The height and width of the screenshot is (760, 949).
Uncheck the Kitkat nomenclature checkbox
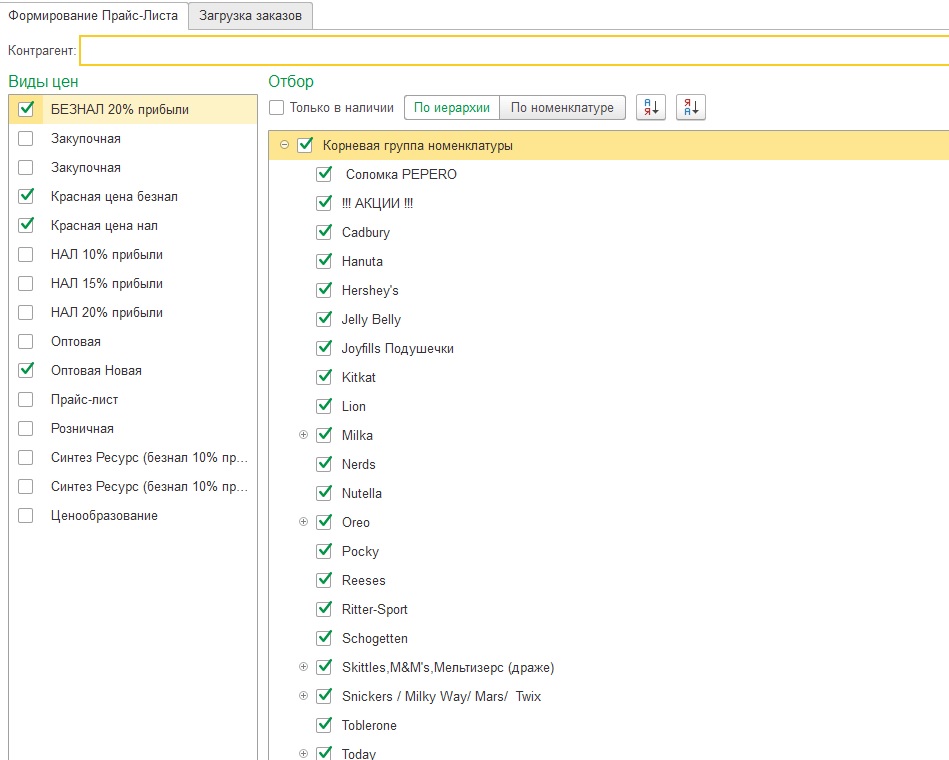(x=324, y=377)
